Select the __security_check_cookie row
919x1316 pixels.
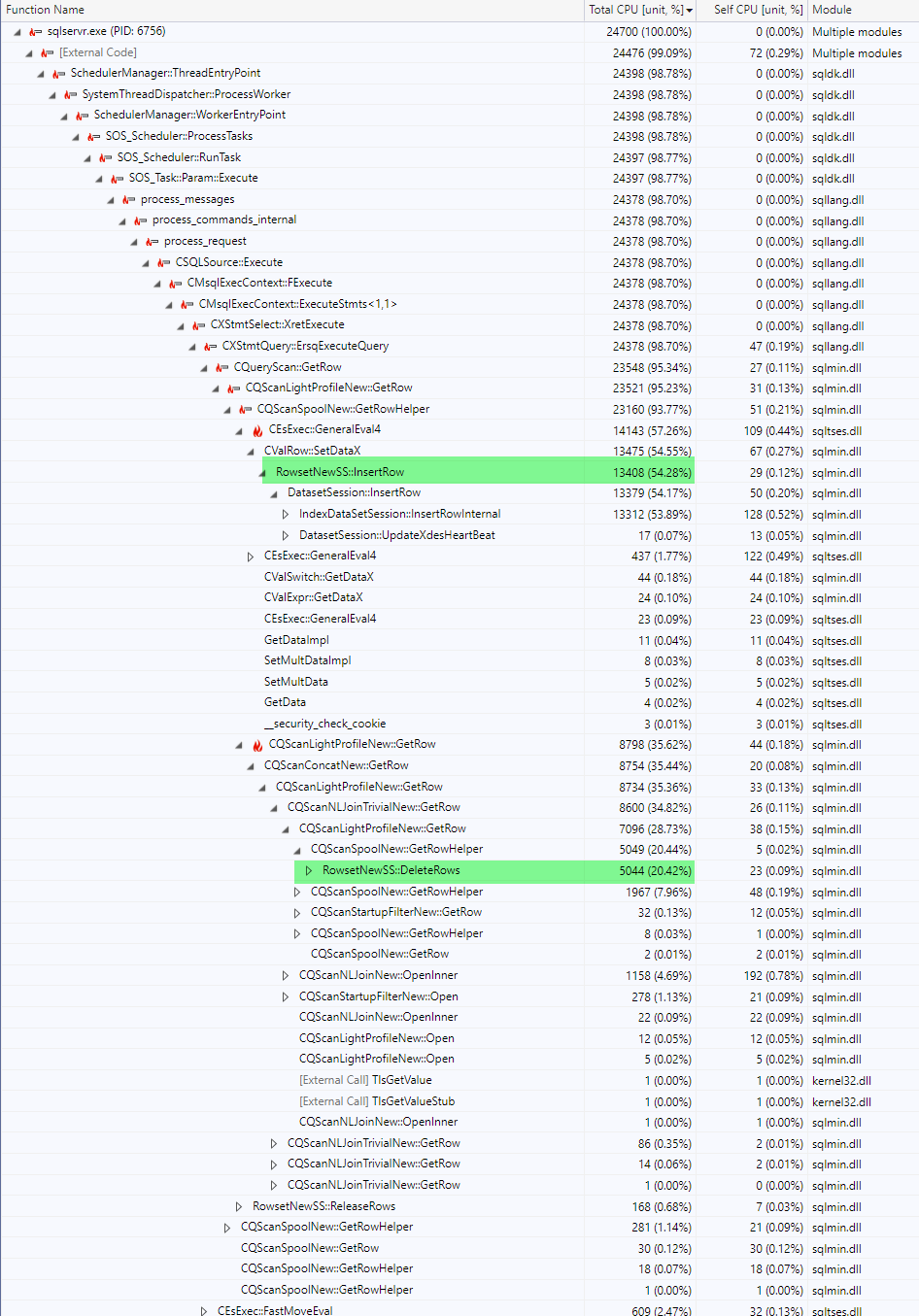point(459,725)
